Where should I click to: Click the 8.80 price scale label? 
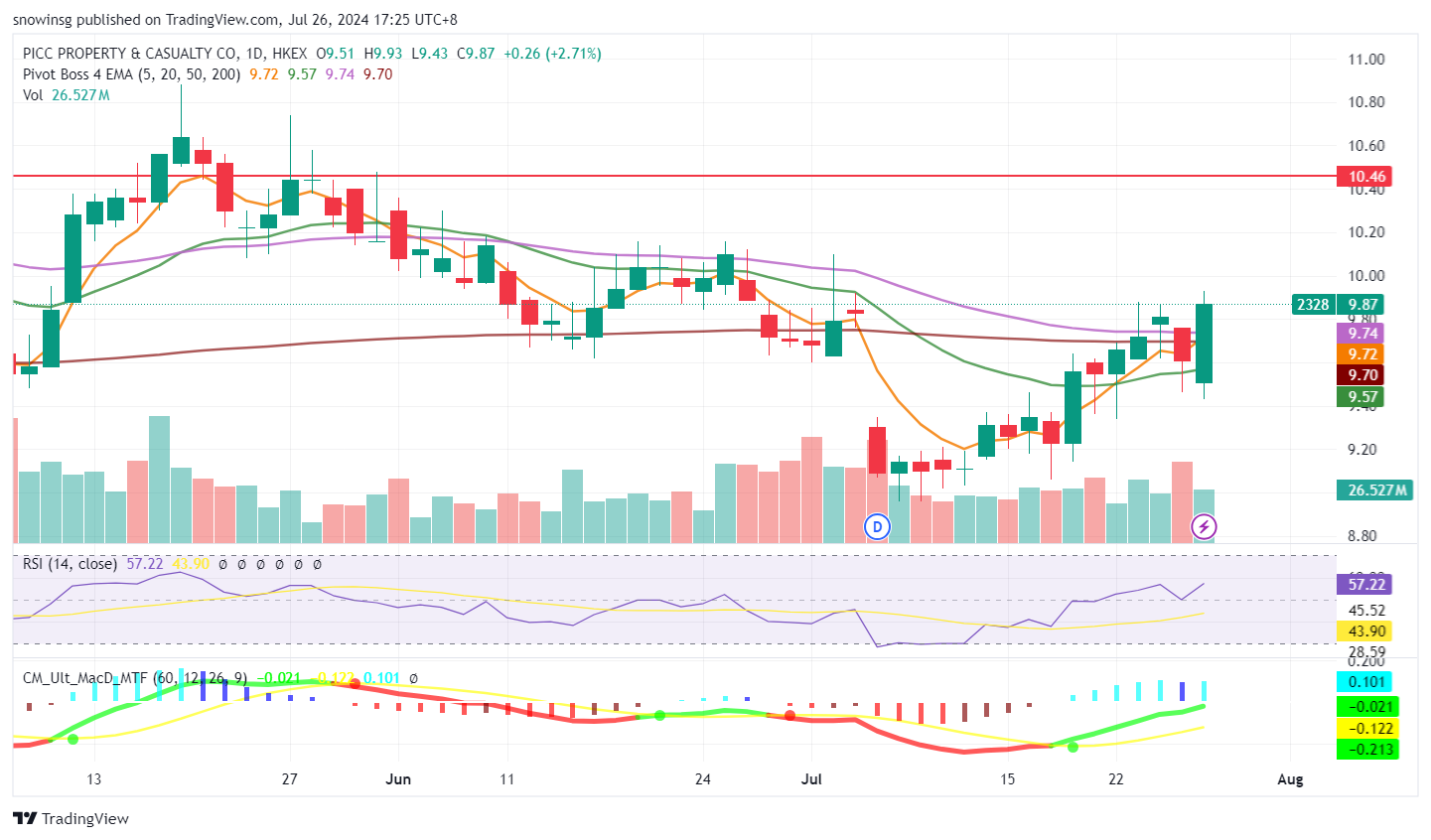click(x=1362, y=536)
